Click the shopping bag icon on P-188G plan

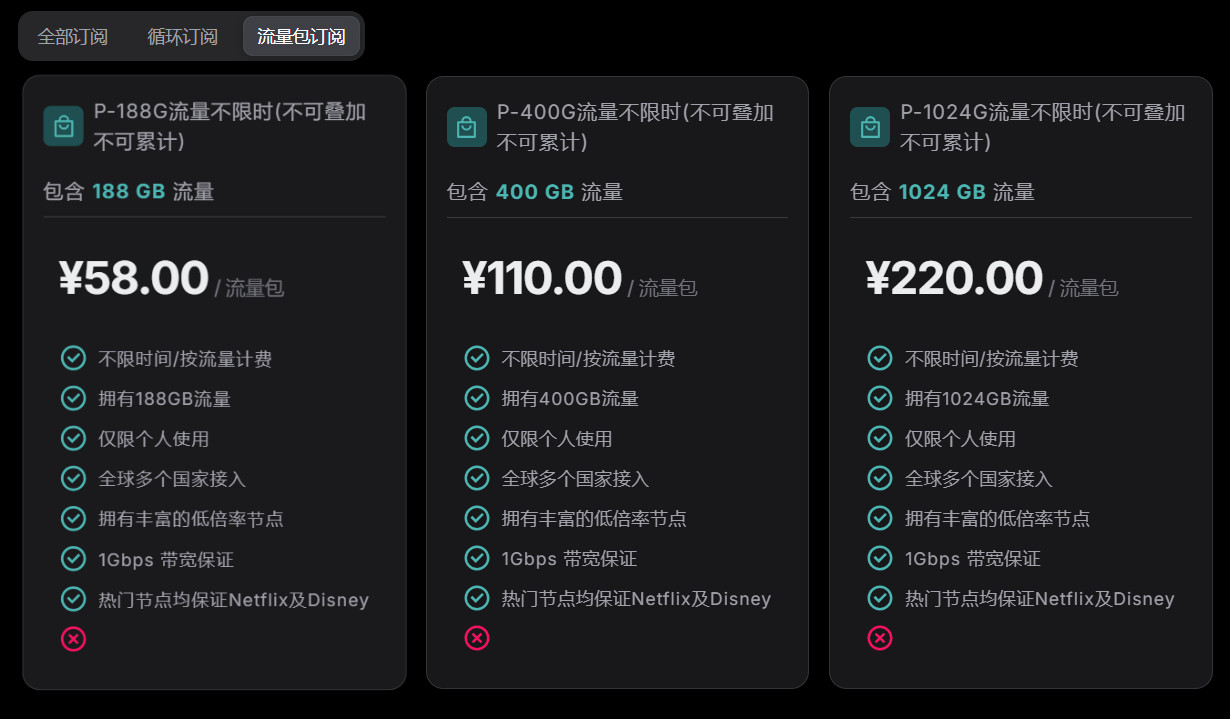(x=63, y=127)
